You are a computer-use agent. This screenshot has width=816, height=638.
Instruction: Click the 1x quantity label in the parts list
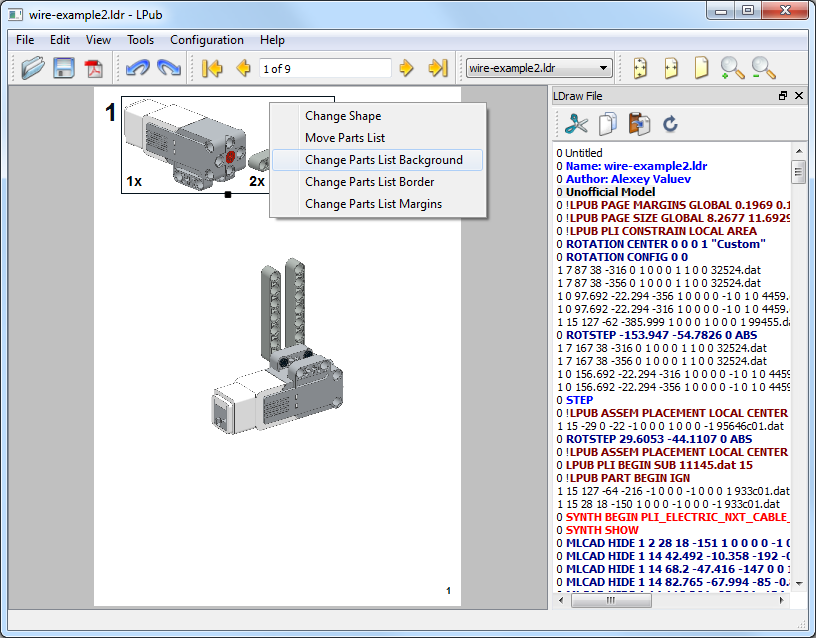tap(134, 181)
